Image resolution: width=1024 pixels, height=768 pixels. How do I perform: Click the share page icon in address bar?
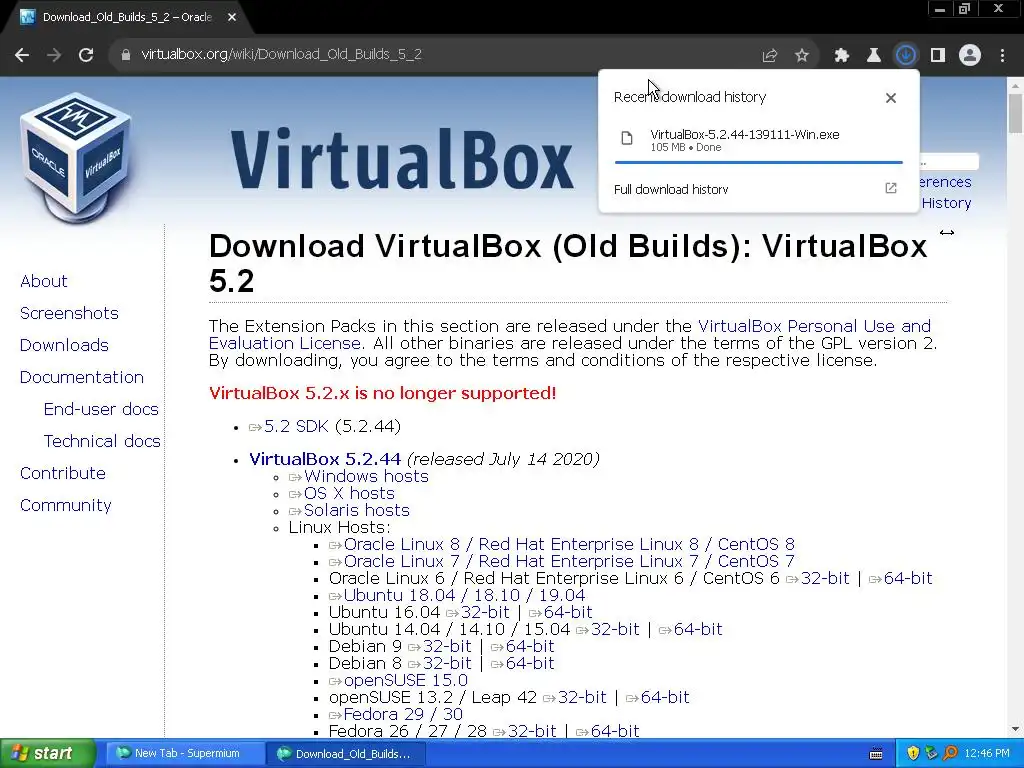(770, 56)
